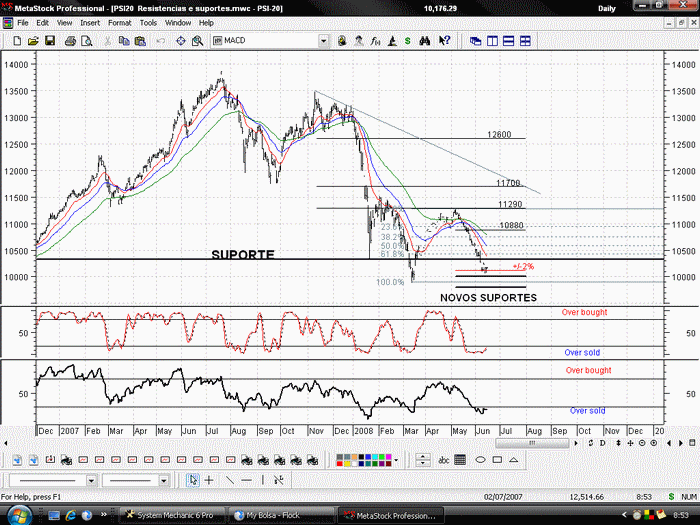Image resolution: width=700 pixels, height=525 pixels.
Task: Open the first line style dropdown
Action: click(91, 480)
